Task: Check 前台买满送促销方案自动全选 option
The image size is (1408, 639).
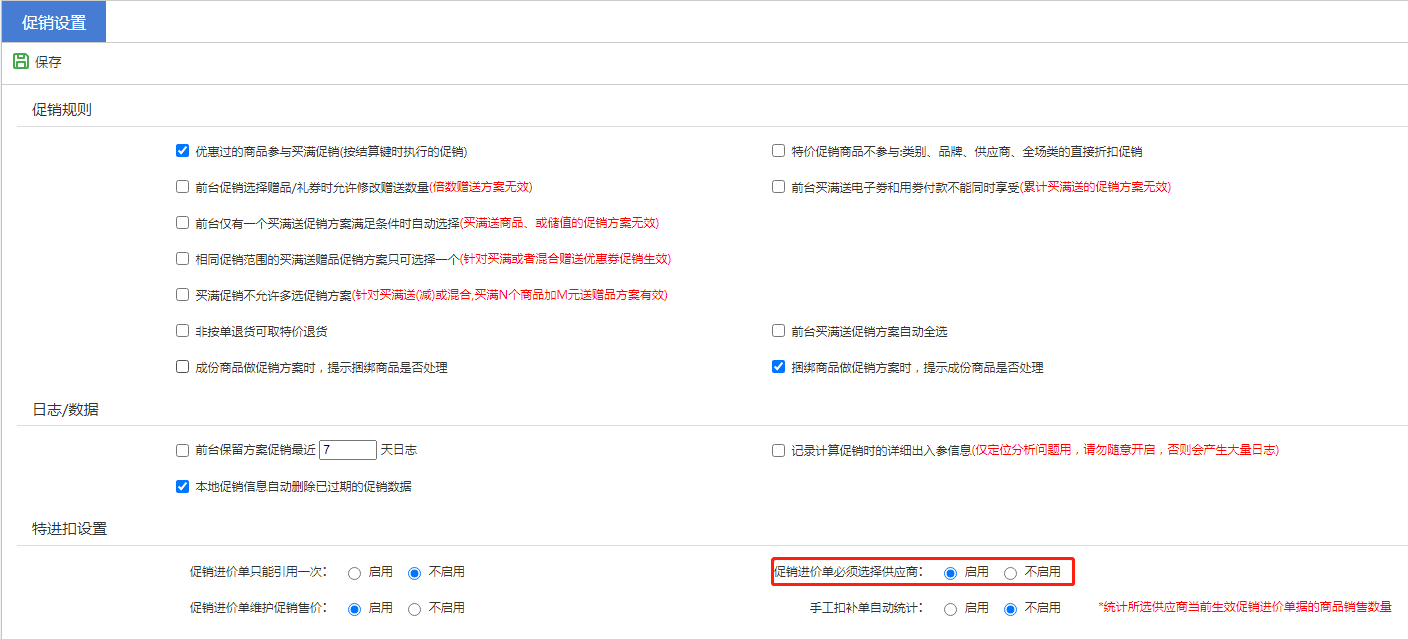Action: [x=778, y=331]
